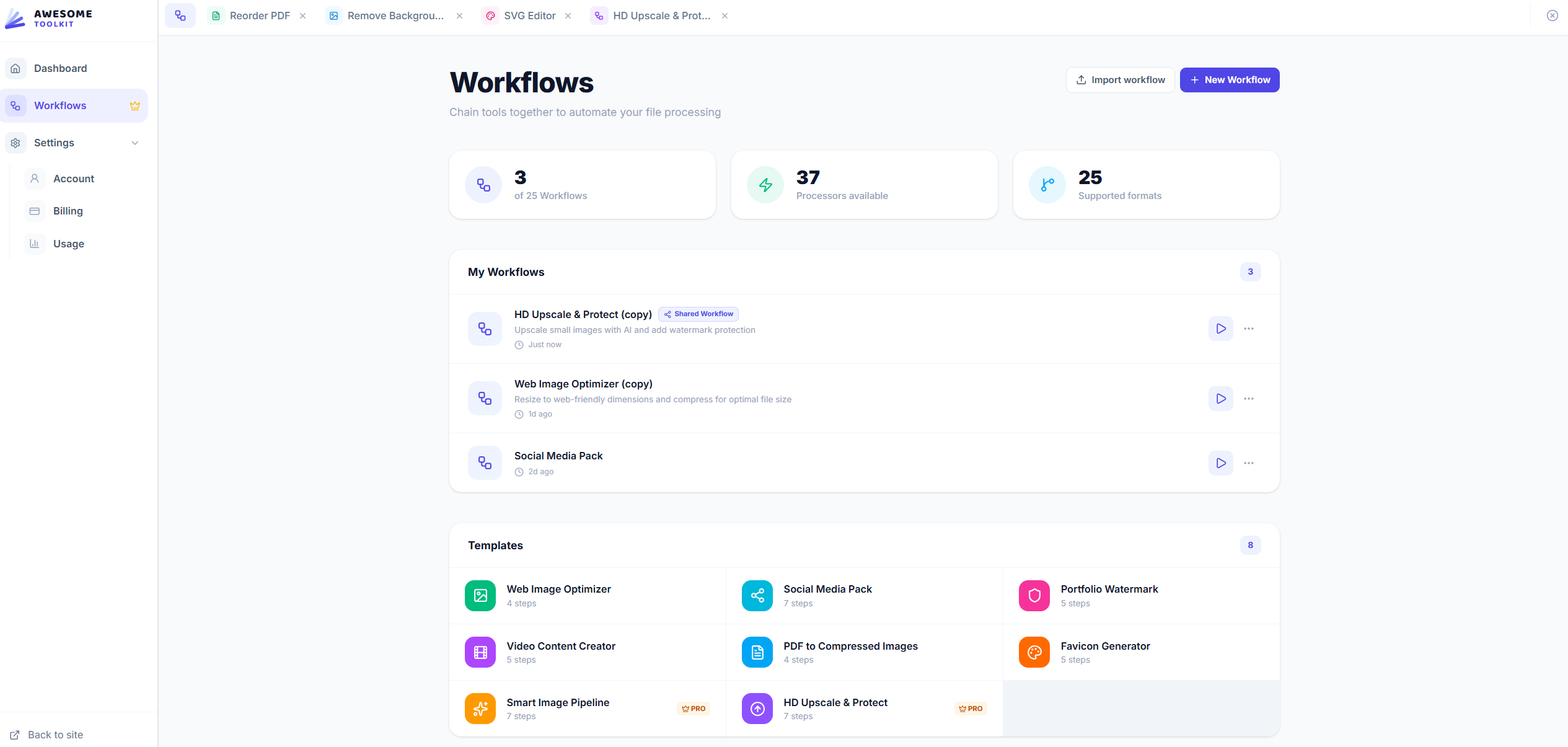Open options menu for Web Image Optimizer (copy)
1568x747 pixels.
click(x=1248, y=399)
